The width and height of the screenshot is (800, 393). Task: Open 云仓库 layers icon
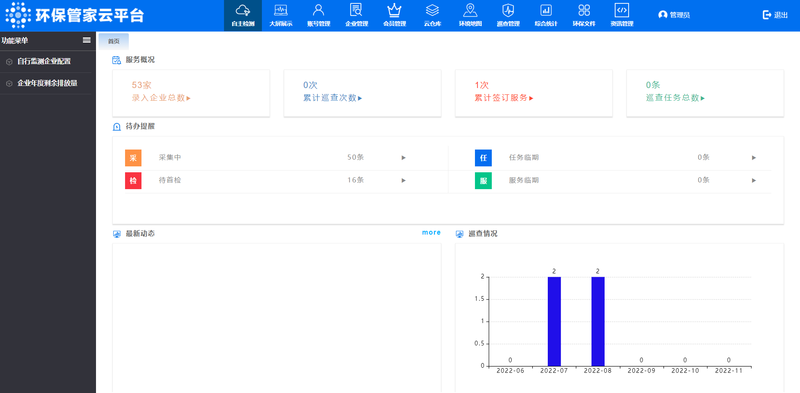click(x=432, y=10)
